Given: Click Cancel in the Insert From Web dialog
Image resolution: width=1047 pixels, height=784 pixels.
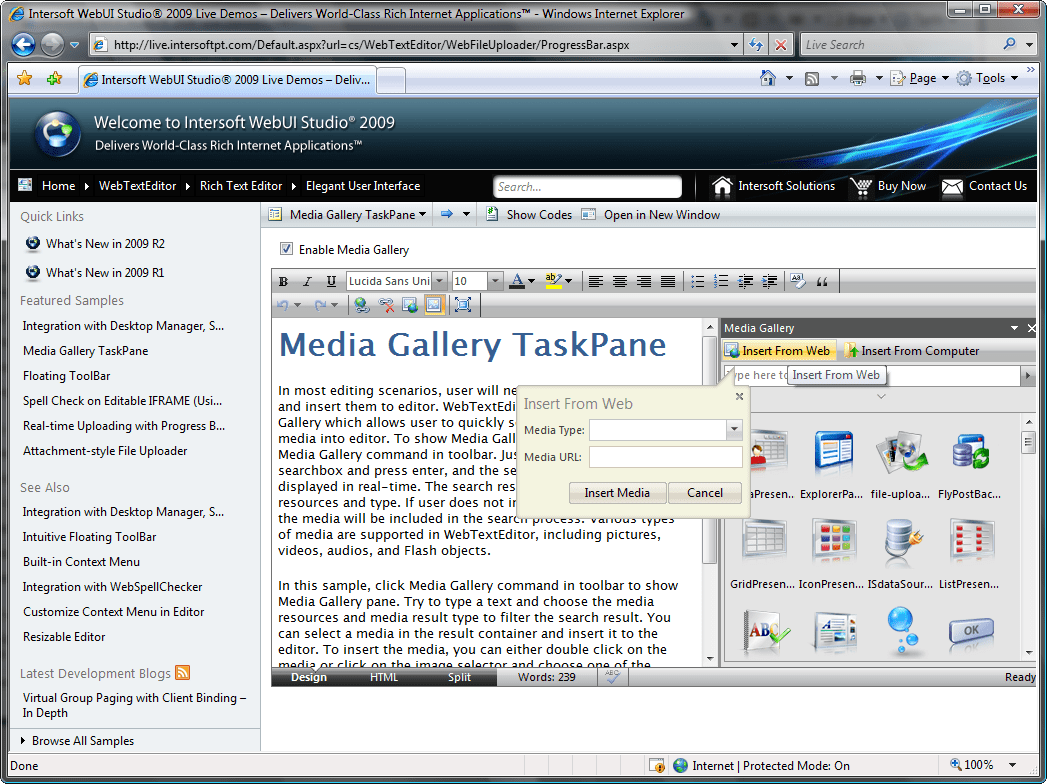Looking at the screenshot, I should pos(704,492).
